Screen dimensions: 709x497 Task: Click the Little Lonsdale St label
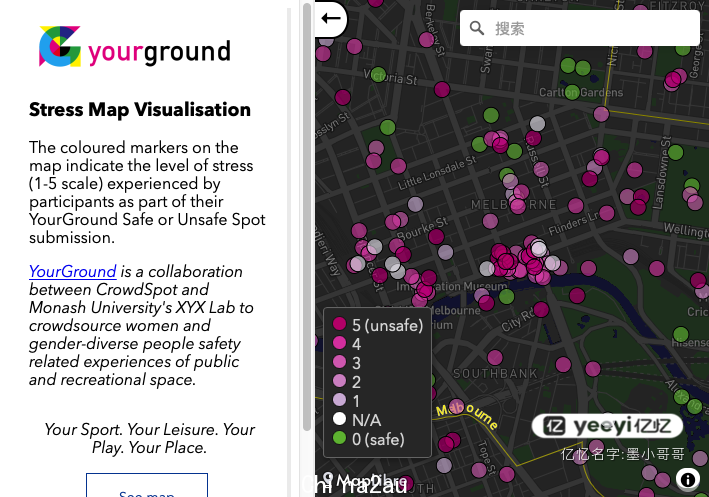tap(437, 172)
